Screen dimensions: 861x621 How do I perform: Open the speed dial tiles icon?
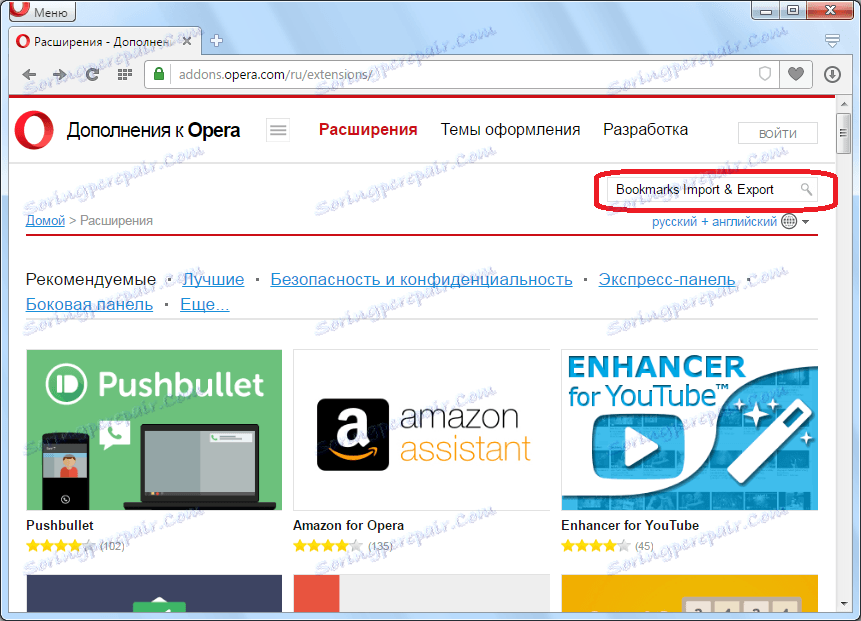click(x=123, y=74)
